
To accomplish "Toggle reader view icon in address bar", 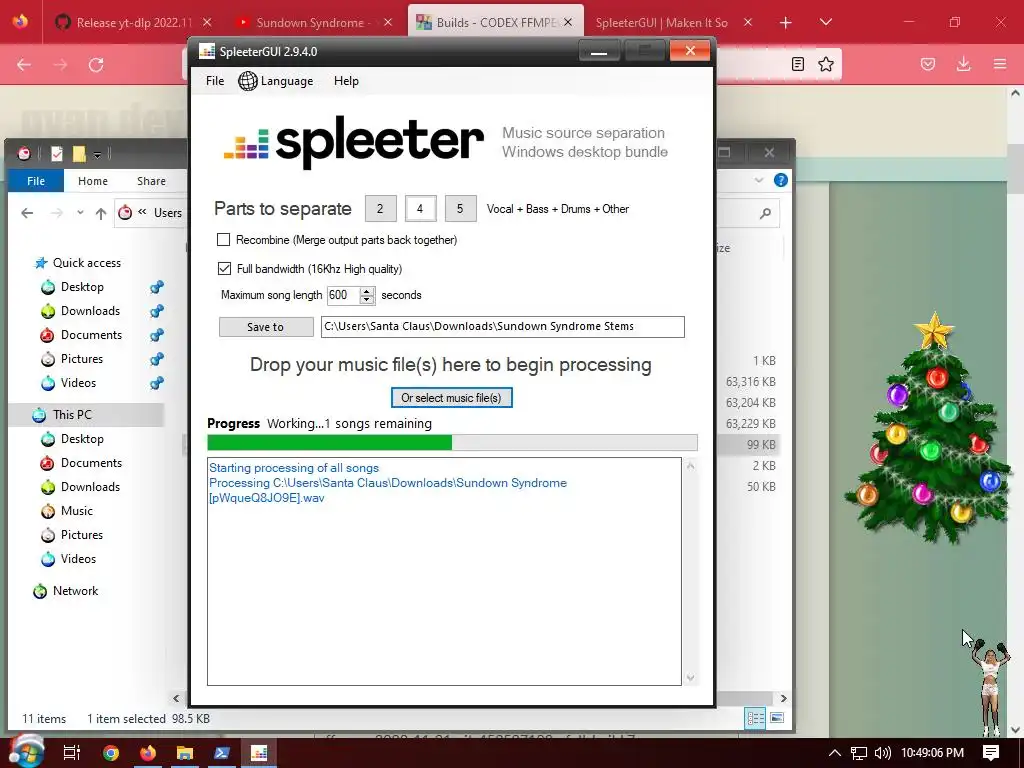I will click(x=797, y=64).
